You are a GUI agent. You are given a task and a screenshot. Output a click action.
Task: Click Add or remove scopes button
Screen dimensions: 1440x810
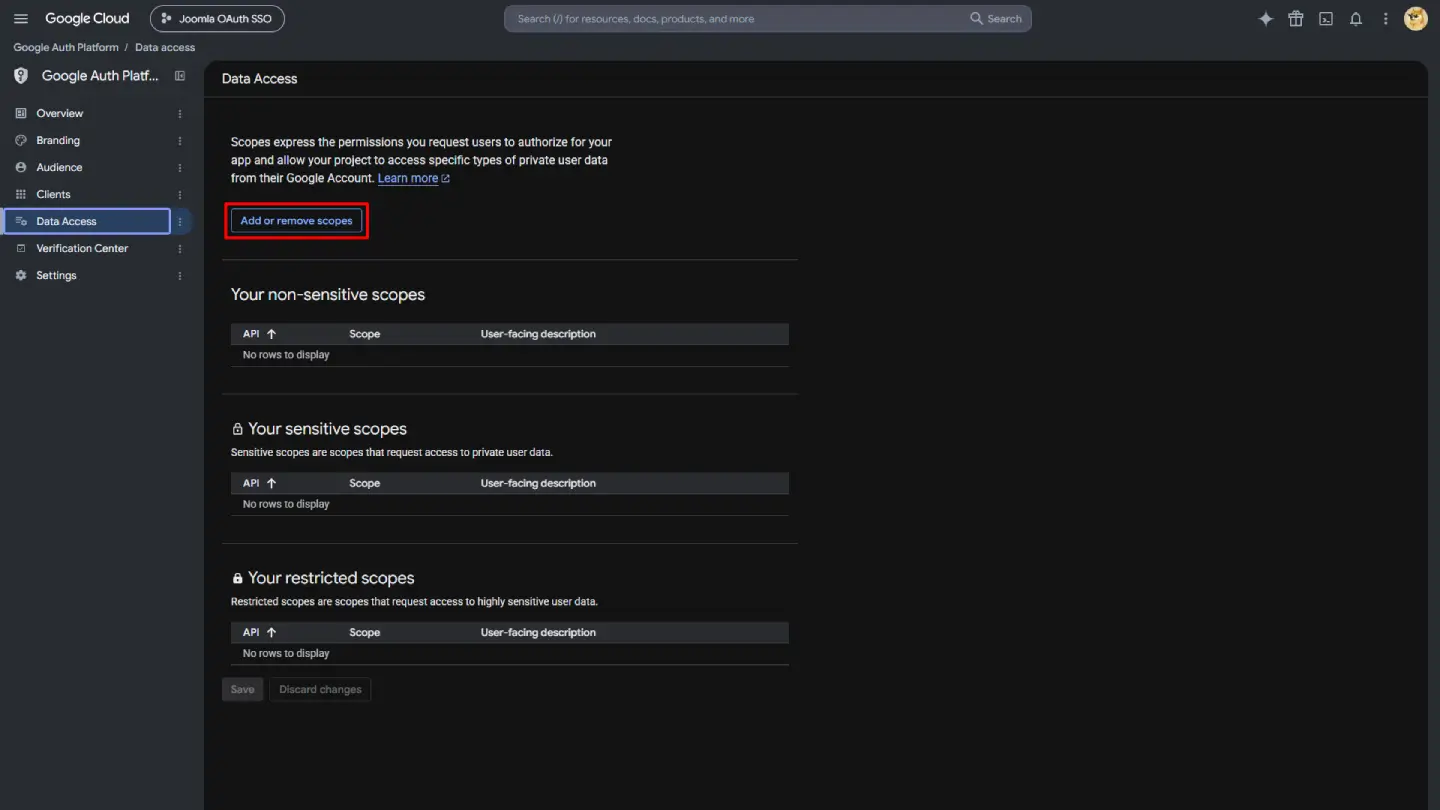tap(296, 221)
